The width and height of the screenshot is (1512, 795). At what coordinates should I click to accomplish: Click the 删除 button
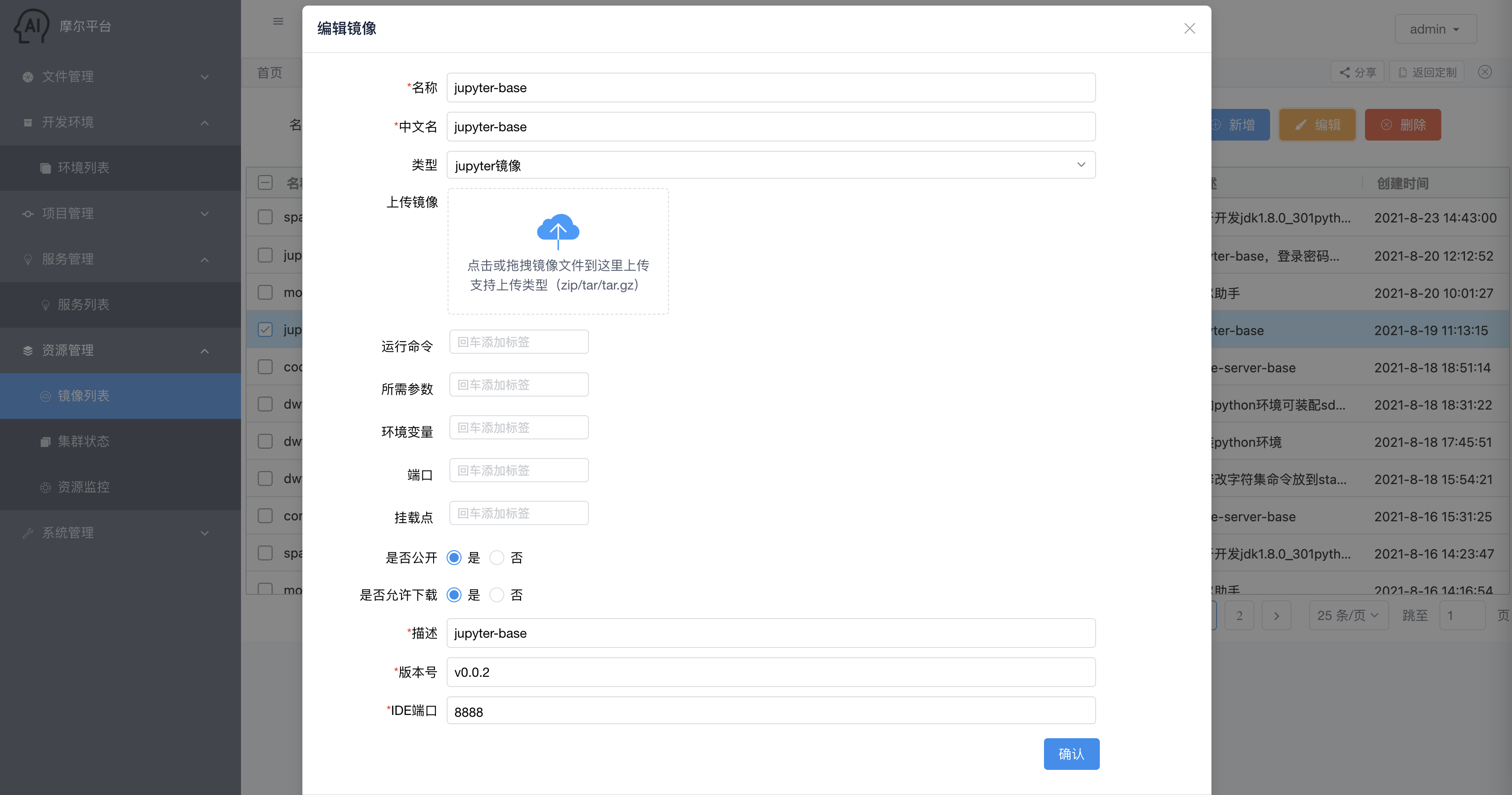[1402, 125]
